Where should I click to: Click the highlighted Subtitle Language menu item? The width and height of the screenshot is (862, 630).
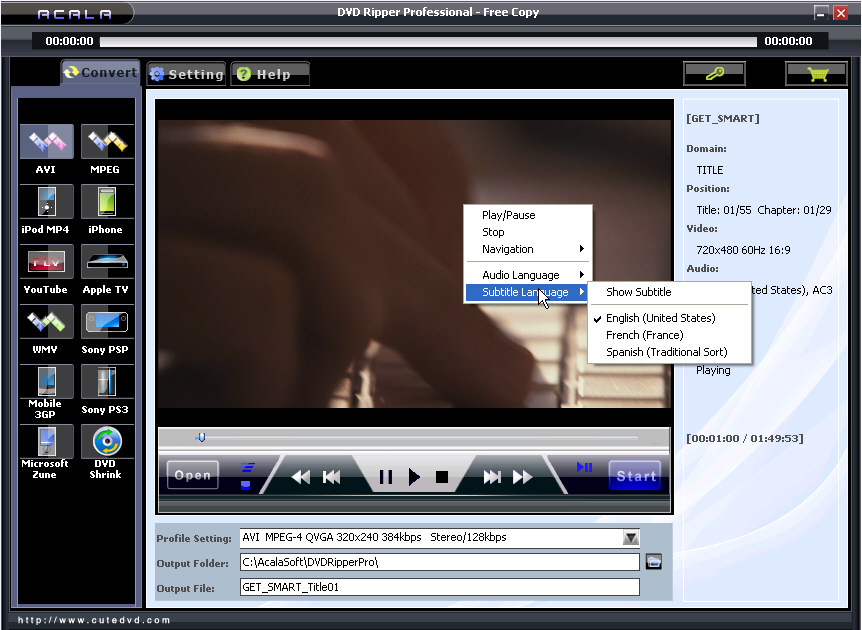526,292
